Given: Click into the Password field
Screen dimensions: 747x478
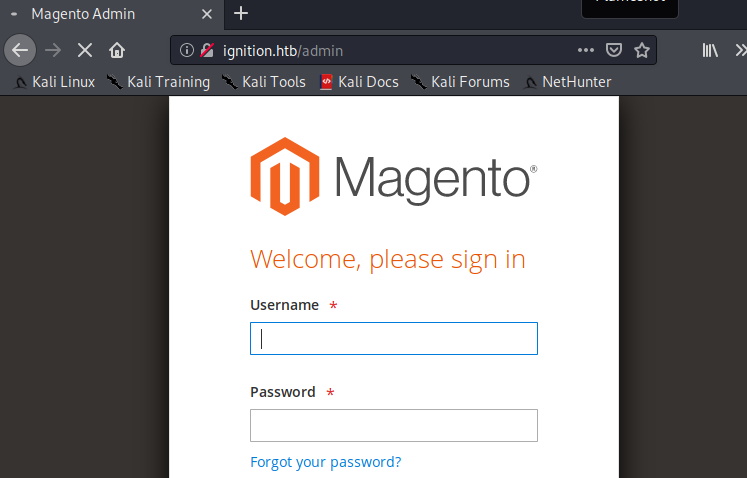Looking at the screenshot, I should pyautogui.click(x=393, y=425).
